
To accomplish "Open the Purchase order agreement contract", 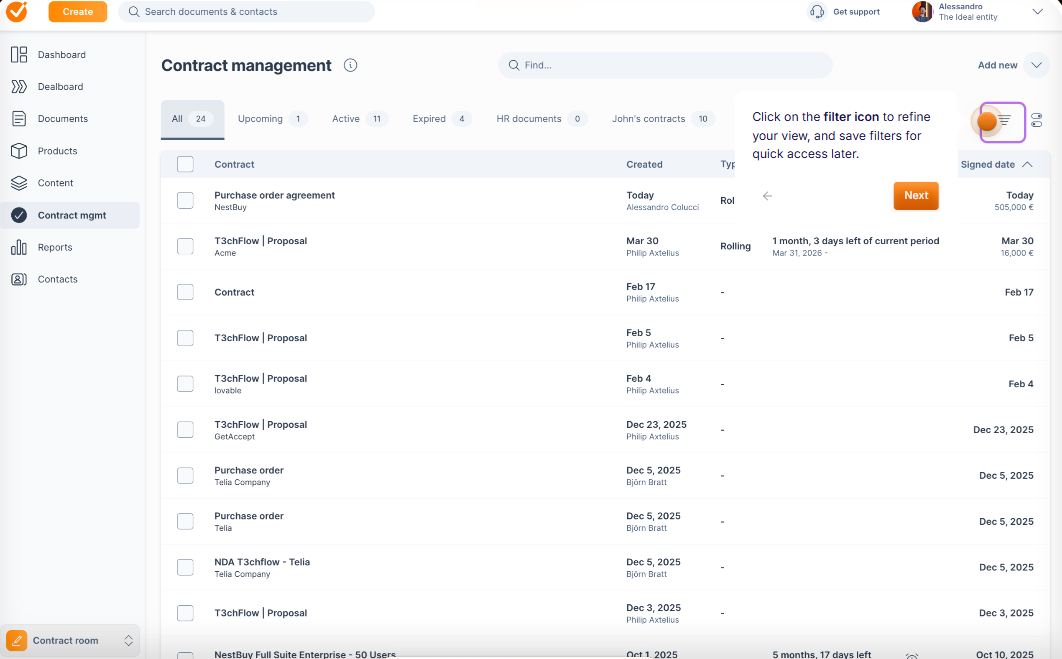I will pyautogui.click(x=274, y=195).
